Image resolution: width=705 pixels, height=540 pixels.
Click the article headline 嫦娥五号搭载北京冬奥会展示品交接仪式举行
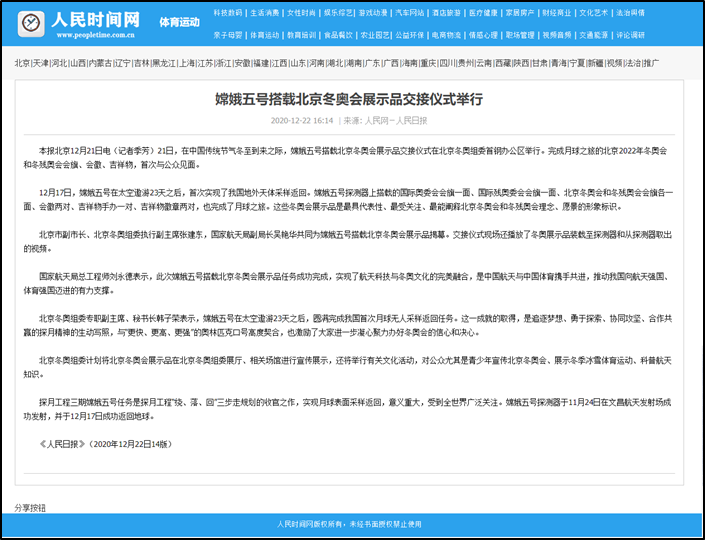click(349, 99)
